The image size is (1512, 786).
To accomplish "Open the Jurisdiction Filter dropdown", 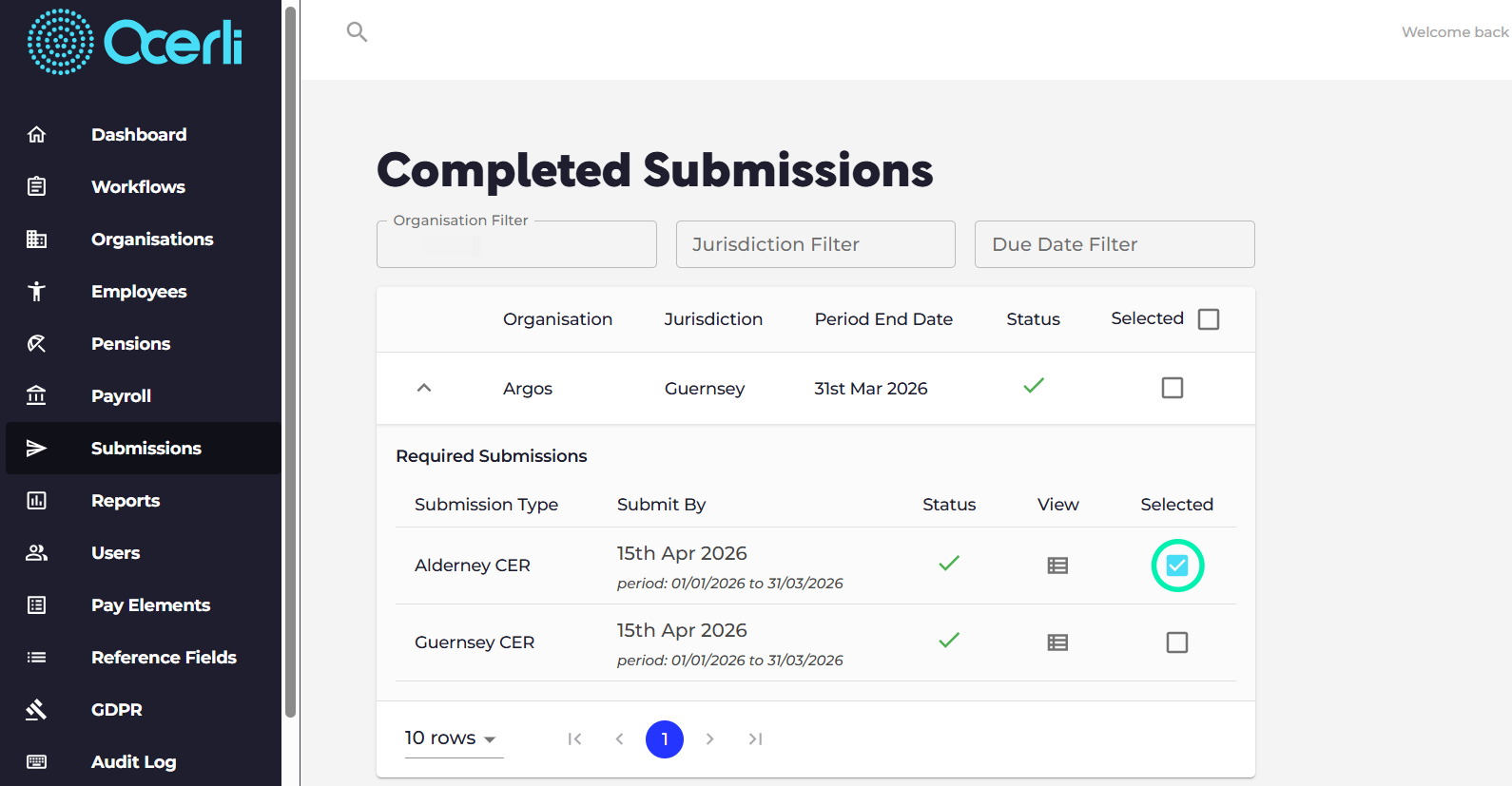I will (816, 244).
